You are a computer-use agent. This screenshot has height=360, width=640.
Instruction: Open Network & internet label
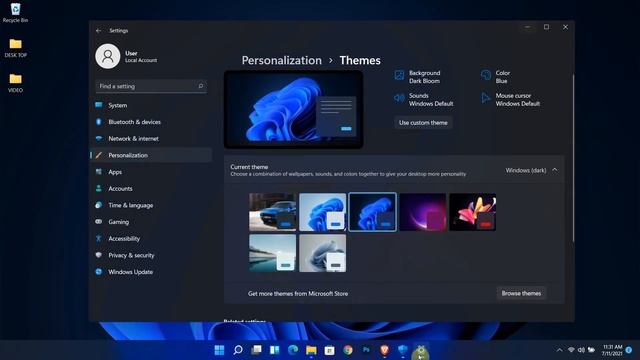[133, 139]
